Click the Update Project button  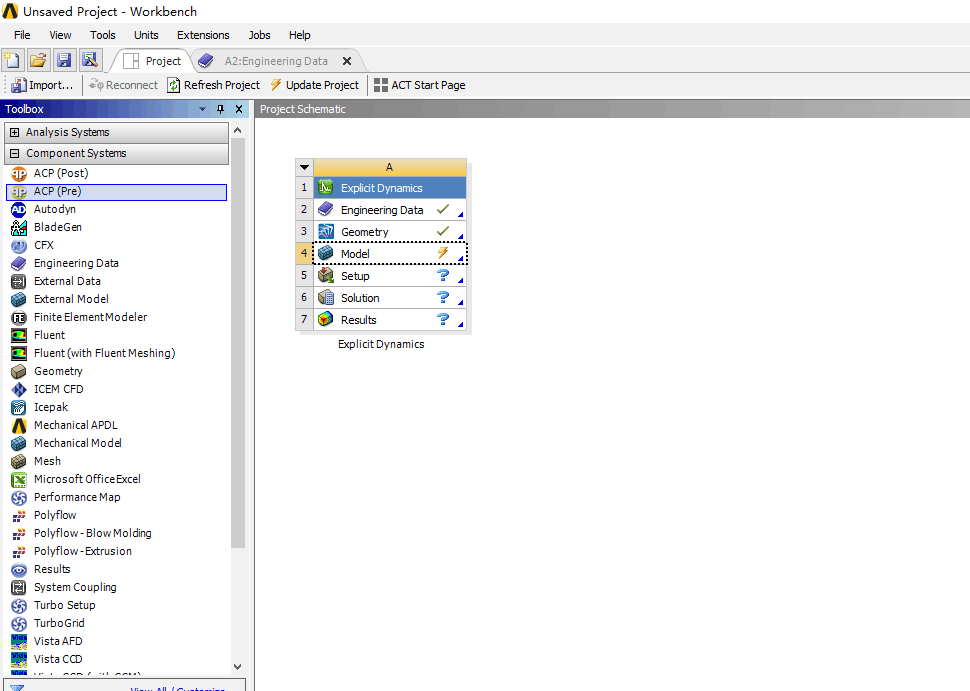tap(314, 85)
